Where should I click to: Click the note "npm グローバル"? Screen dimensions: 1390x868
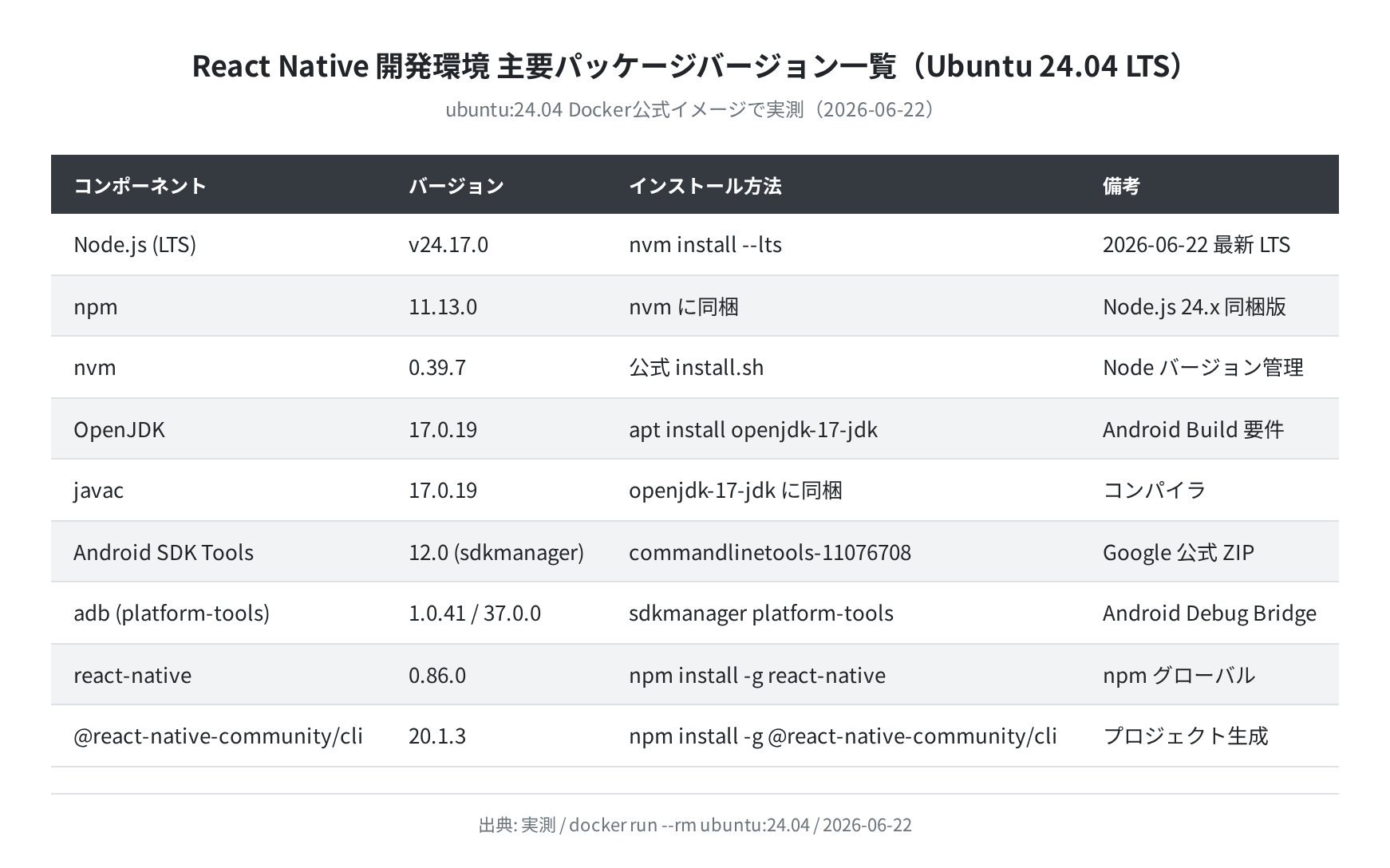click(1179, 676)
